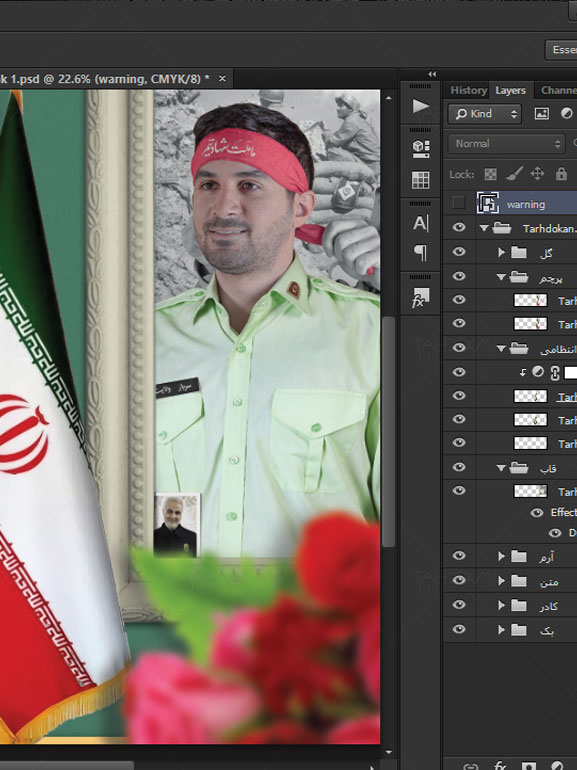
Task: Open the Kind filter dropdown
Action: click(485, 114)
